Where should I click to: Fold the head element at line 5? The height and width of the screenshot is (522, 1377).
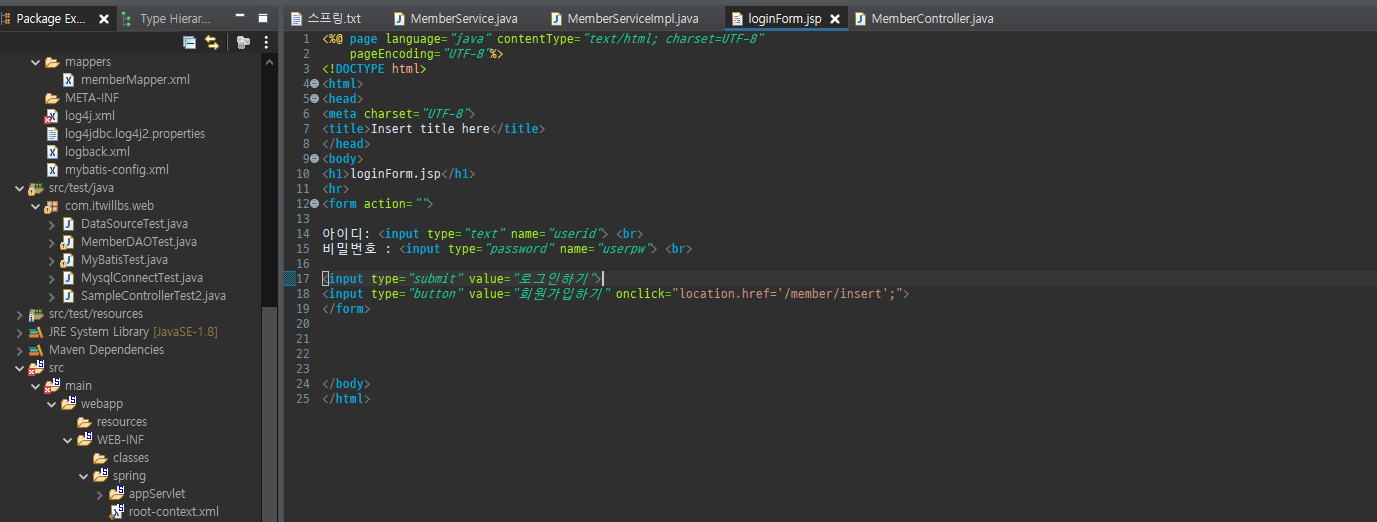click(x=314, y=99)
